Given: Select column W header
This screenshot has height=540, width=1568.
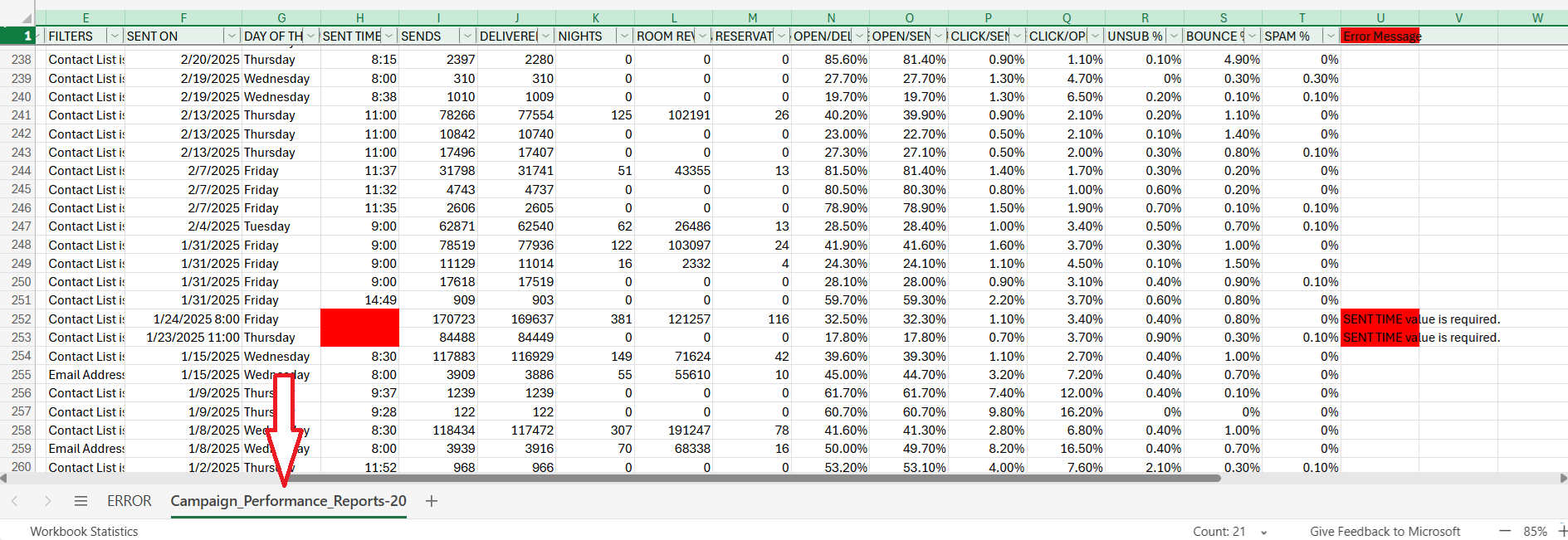Looking at the screenshot, I should pyautogui.click(x=1536, y=18).
